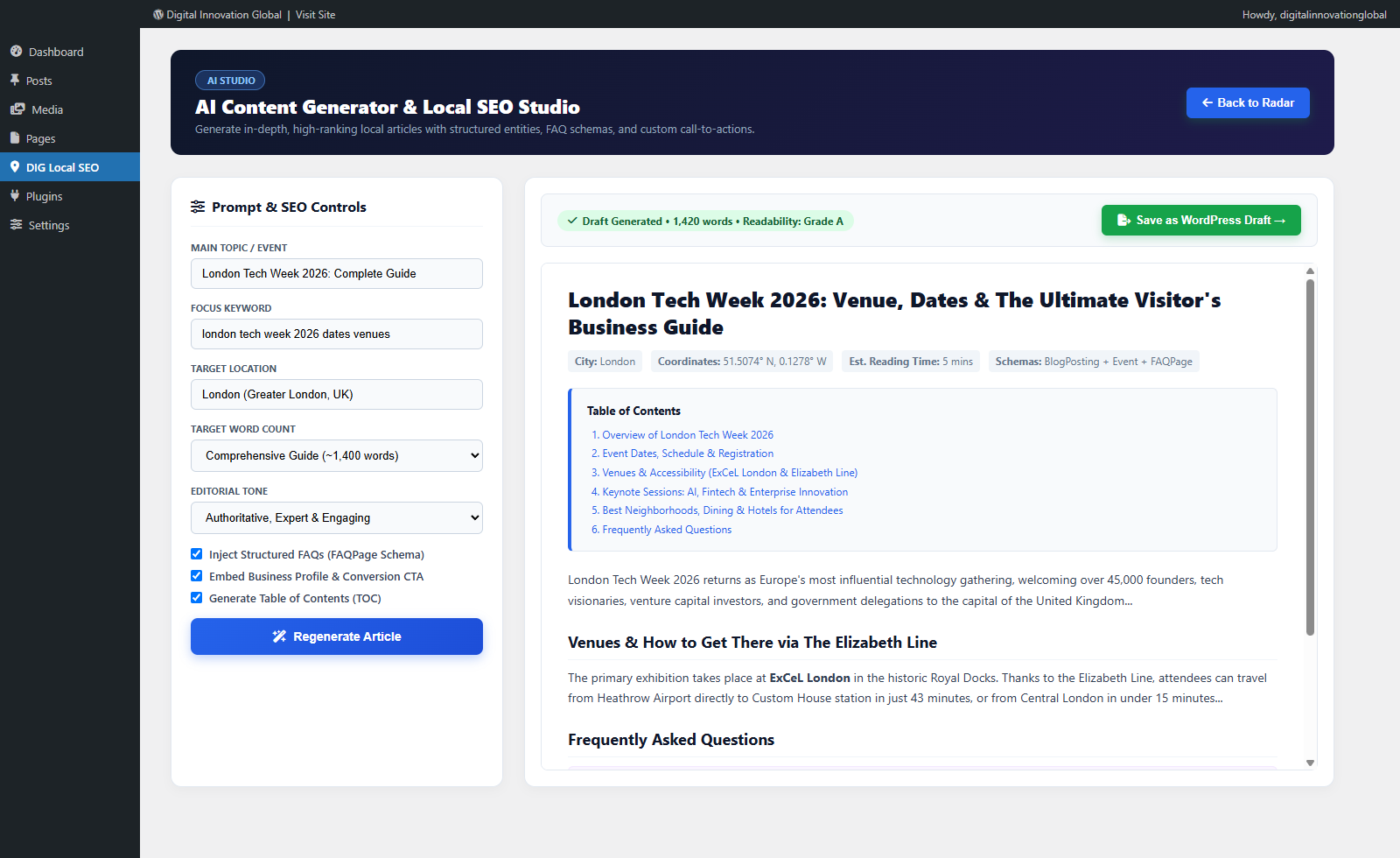Jump to Overview of London Tech Week 2026
Screen dimensions: 1400x858
click(x=688, y=435)
